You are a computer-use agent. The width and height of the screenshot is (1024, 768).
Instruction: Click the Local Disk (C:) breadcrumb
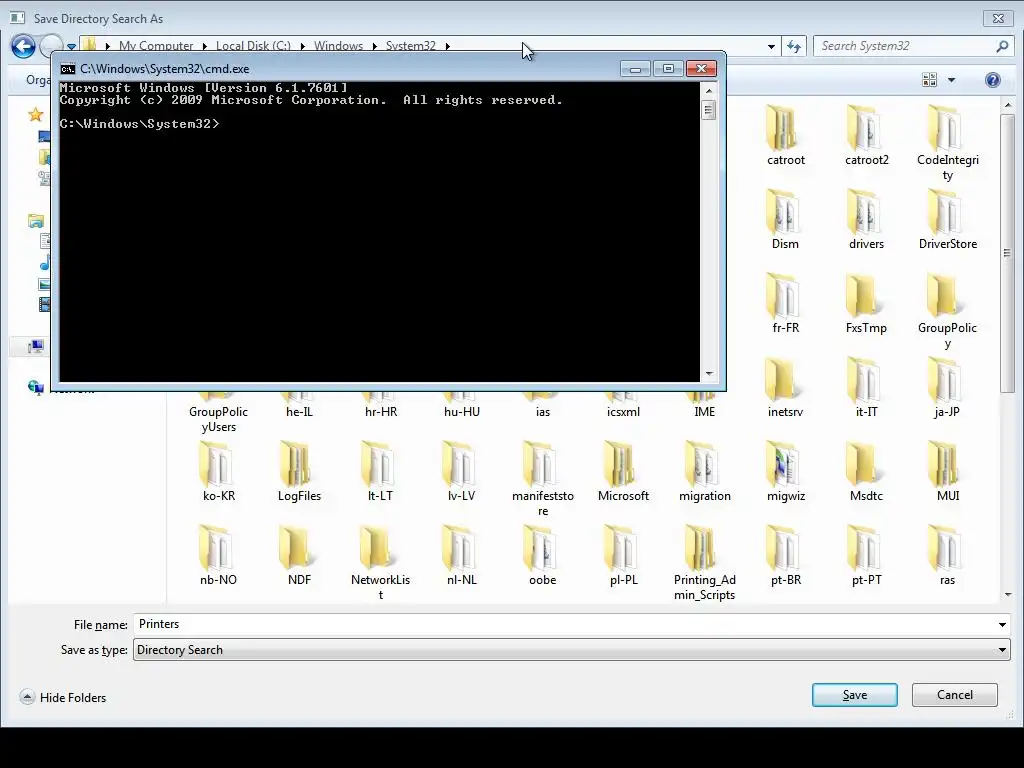pos(253,46)
